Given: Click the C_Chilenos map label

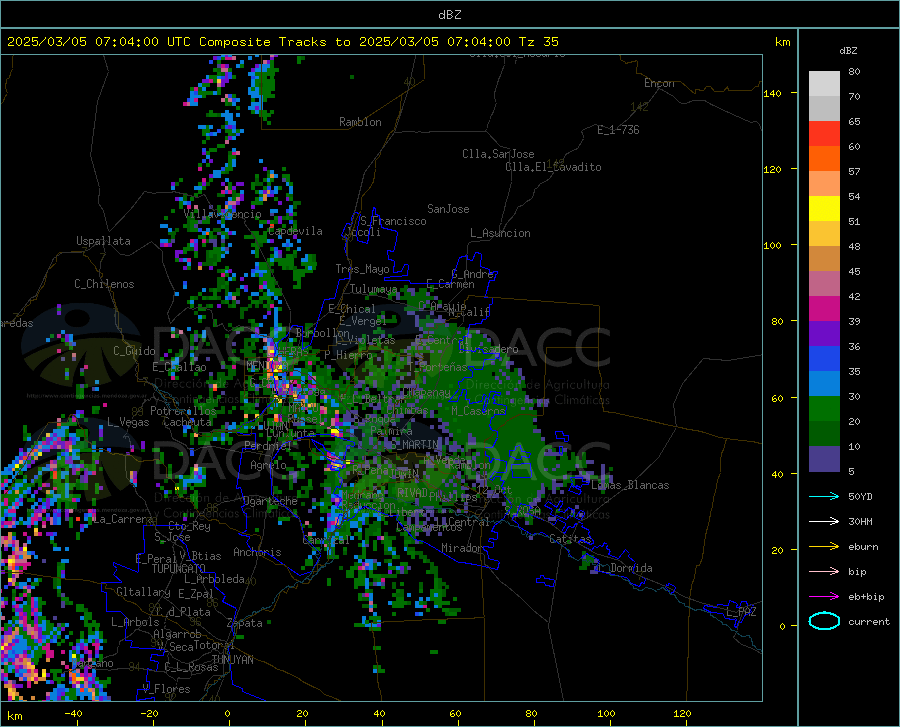Looking at the screenshot, I should click(104, 284).
